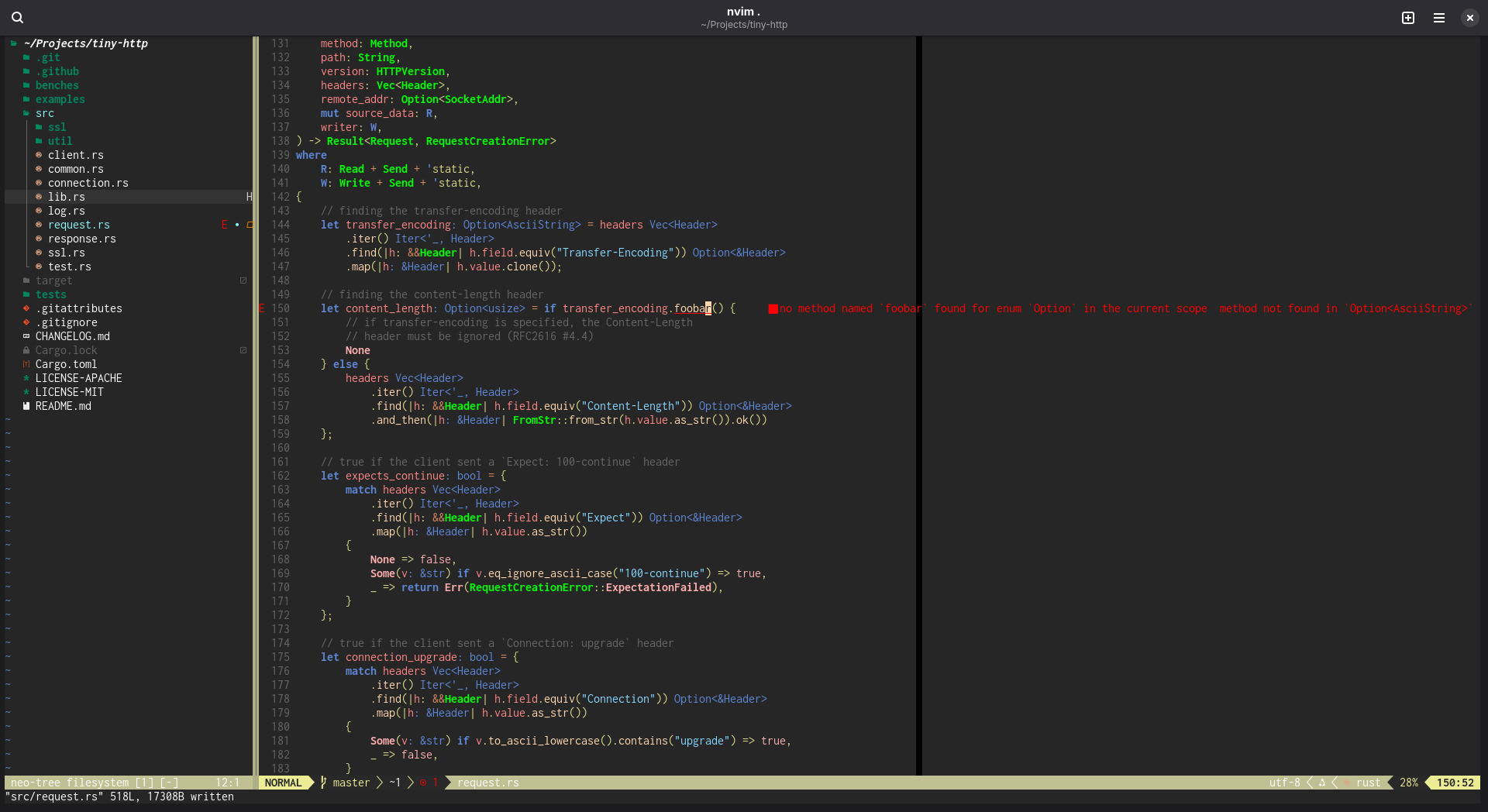Click the diagnostics error icon in the statusline
Image resolution: width=1488 pixels, height=812 pixels.
(425, 783)
